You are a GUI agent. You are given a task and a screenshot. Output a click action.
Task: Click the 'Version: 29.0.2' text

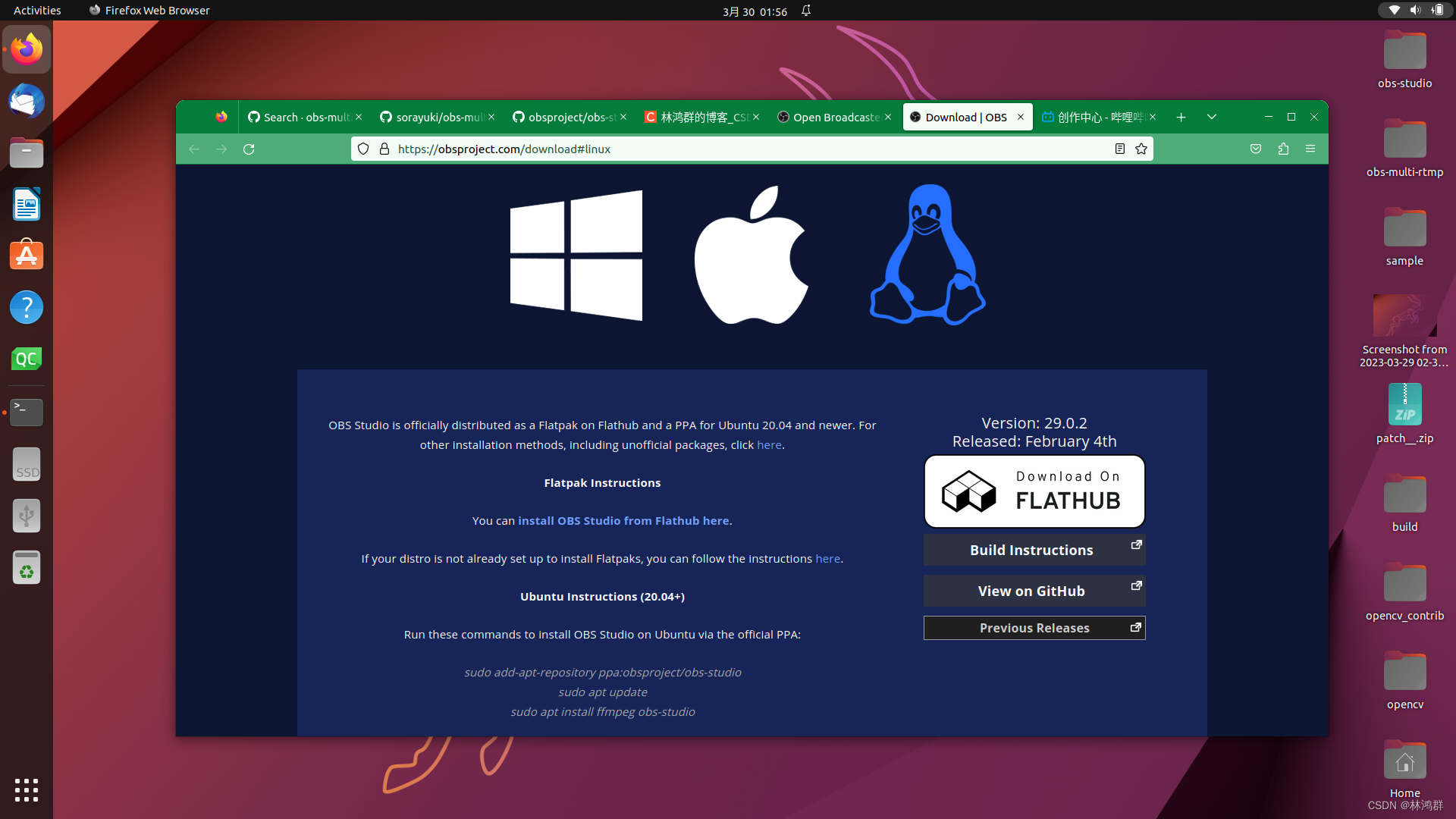(x=1034, y=423)
